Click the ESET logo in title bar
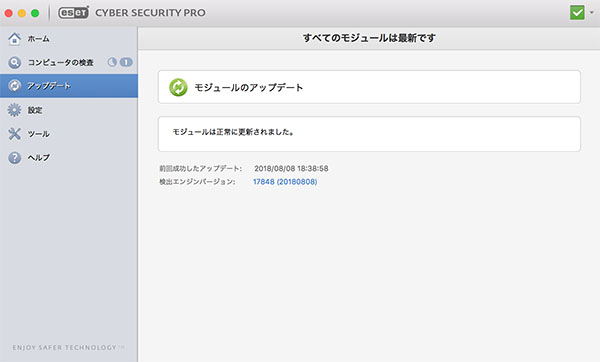This screenshot has width=600, height=362. 73,13
